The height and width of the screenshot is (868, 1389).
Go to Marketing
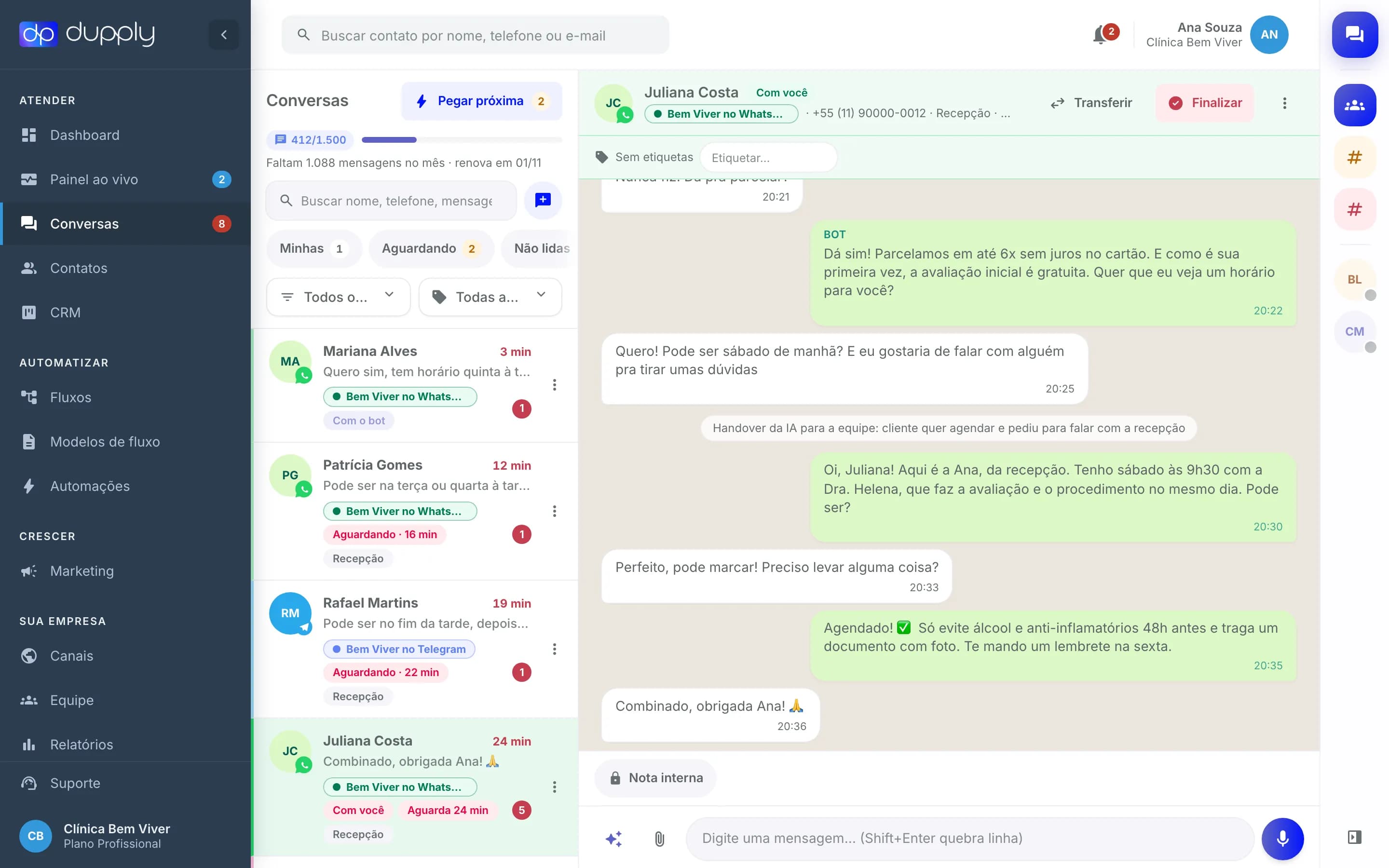point(125,570)
